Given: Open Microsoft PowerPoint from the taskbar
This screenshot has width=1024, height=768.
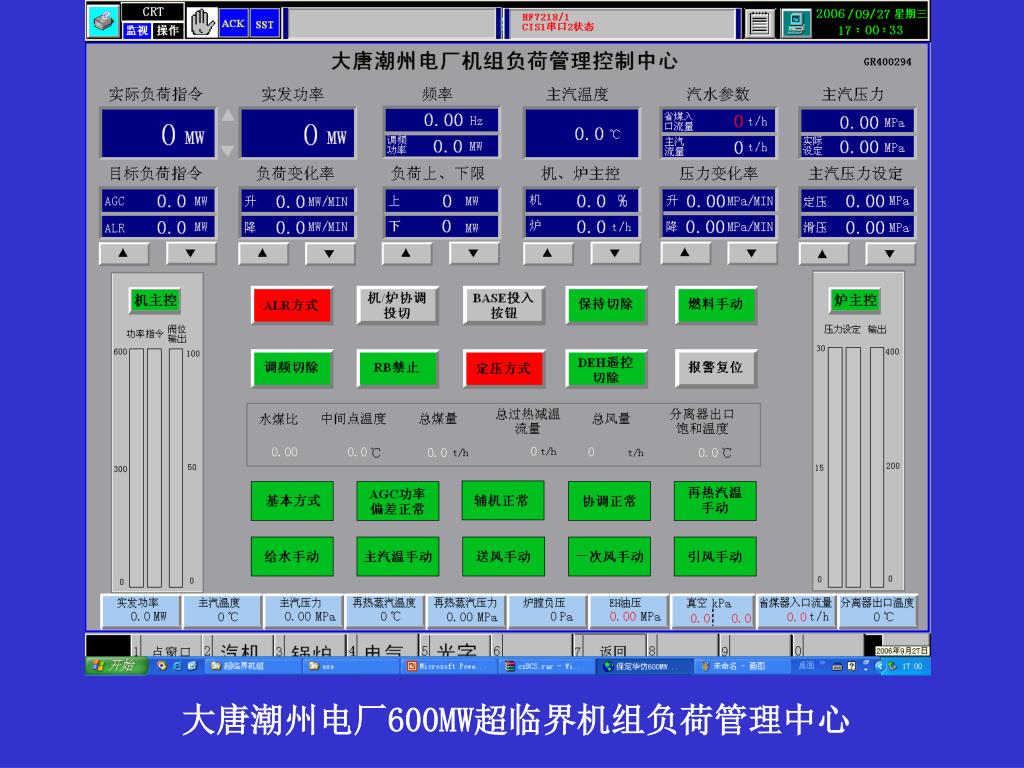Looking at the screenshot, I should [448, 666].
